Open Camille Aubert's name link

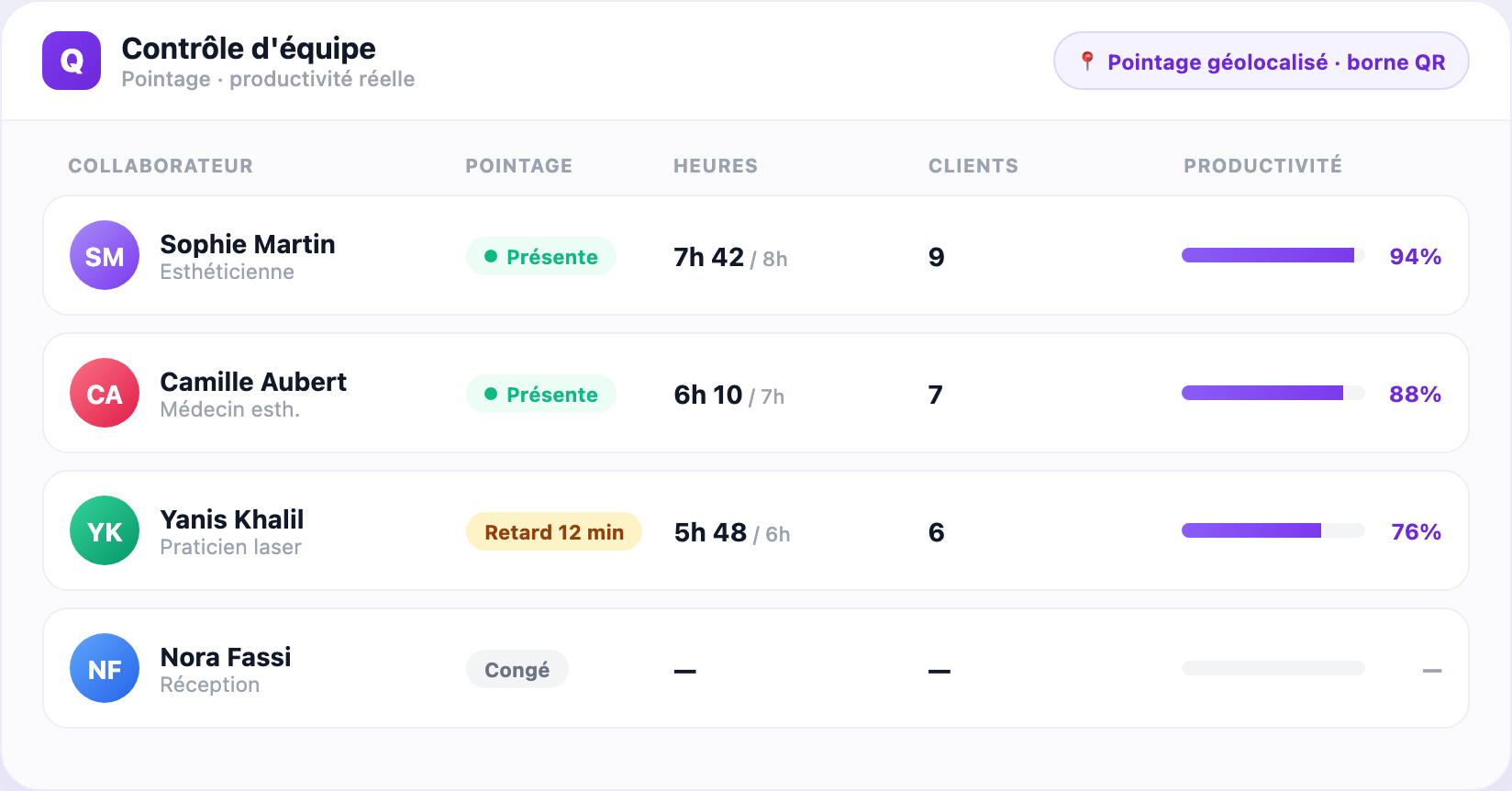click(x=253, y=382)
